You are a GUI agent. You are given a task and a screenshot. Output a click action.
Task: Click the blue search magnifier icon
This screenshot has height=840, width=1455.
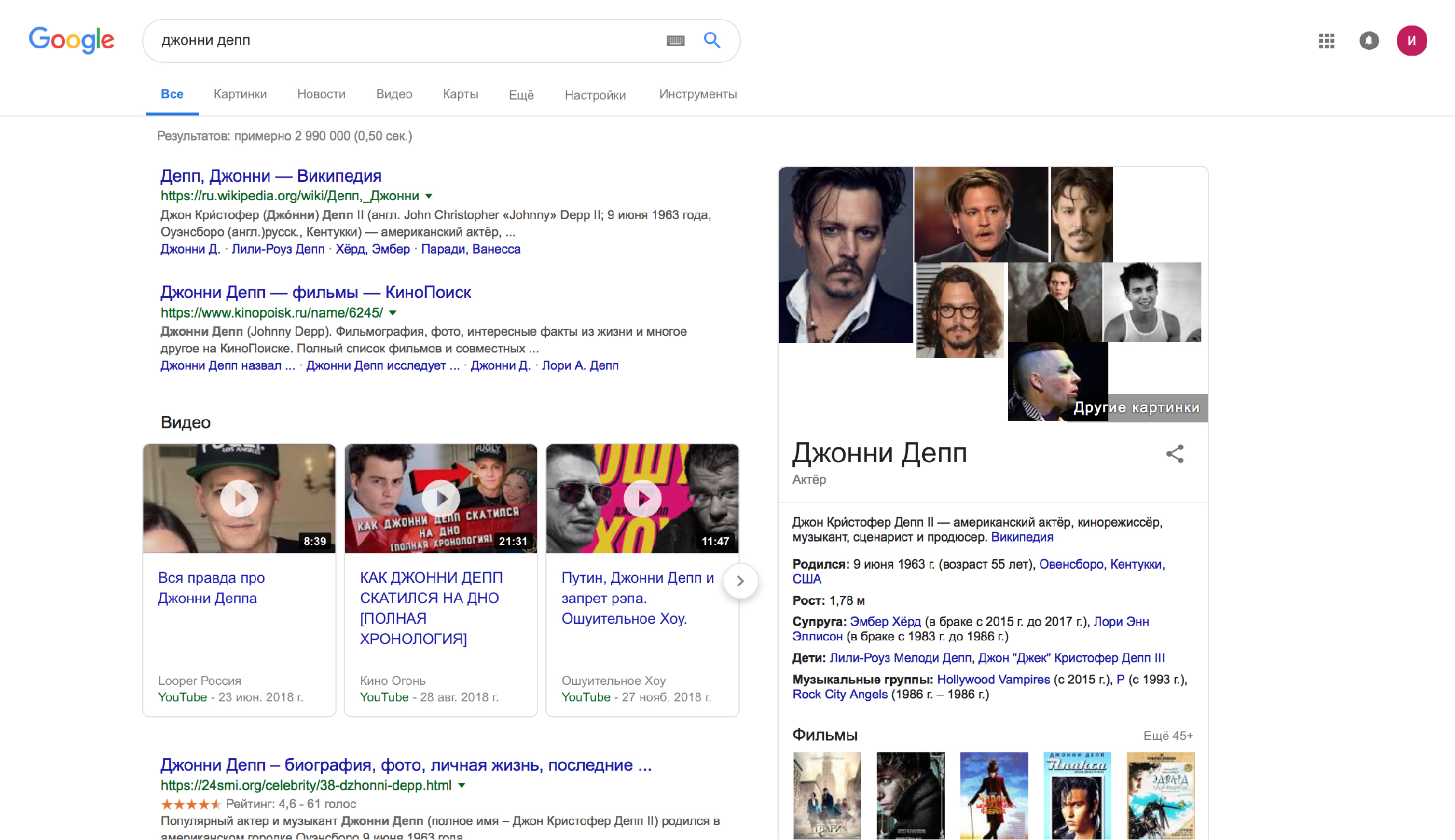click(x=712, y=40)
